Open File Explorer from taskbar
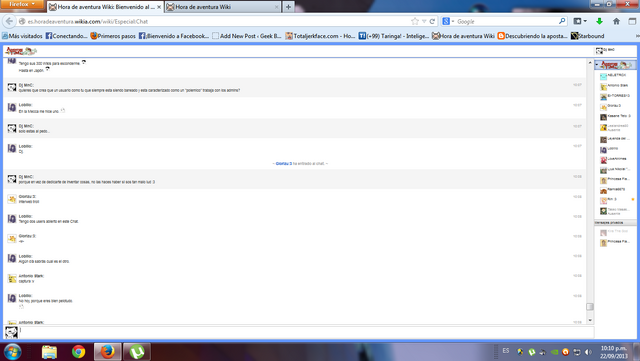 [x=49, y=352]
